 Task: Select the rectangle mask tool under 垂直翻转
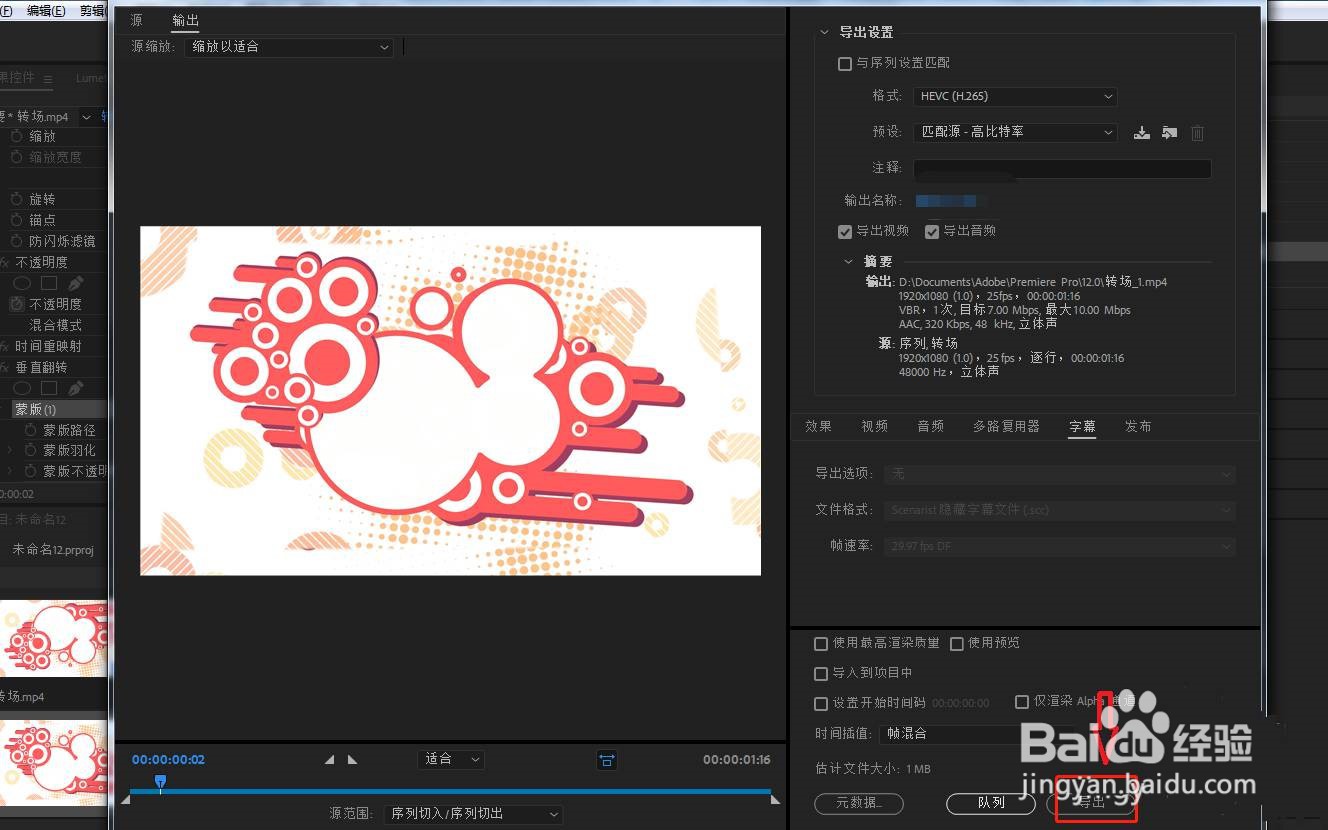[49, 388]
